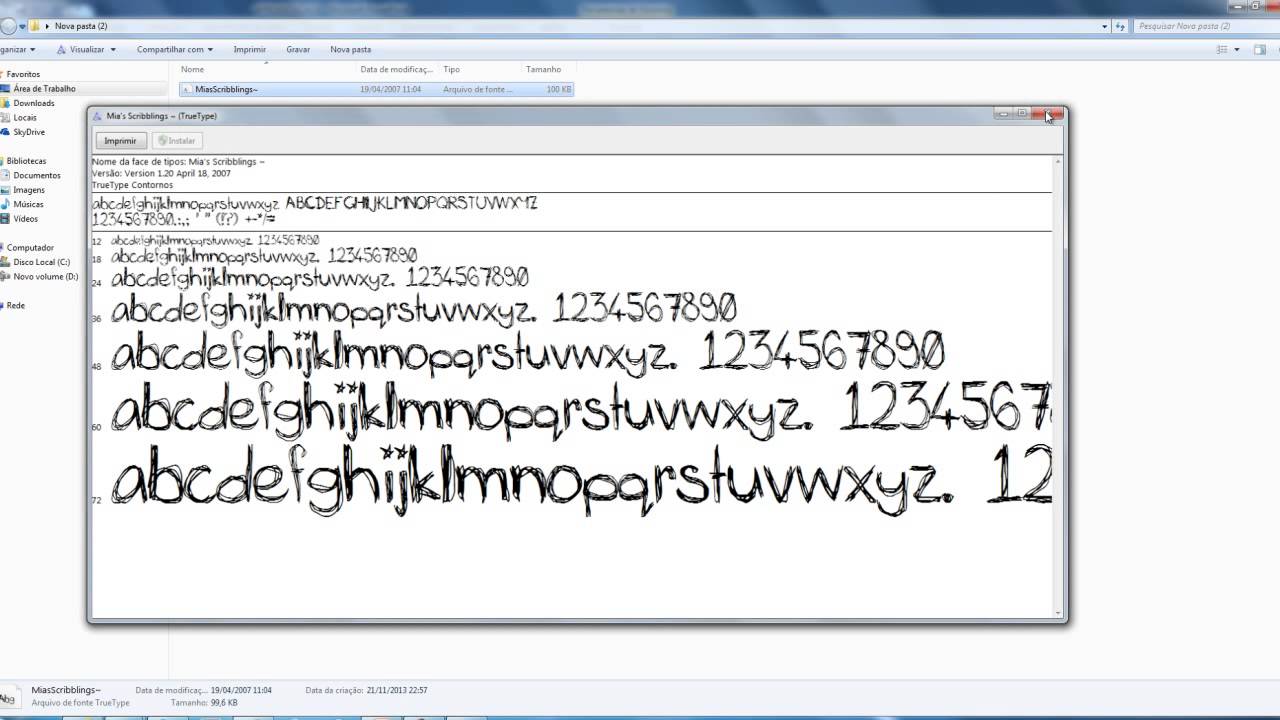Open SkyDrive in the sidebar

tap(28, 132)
